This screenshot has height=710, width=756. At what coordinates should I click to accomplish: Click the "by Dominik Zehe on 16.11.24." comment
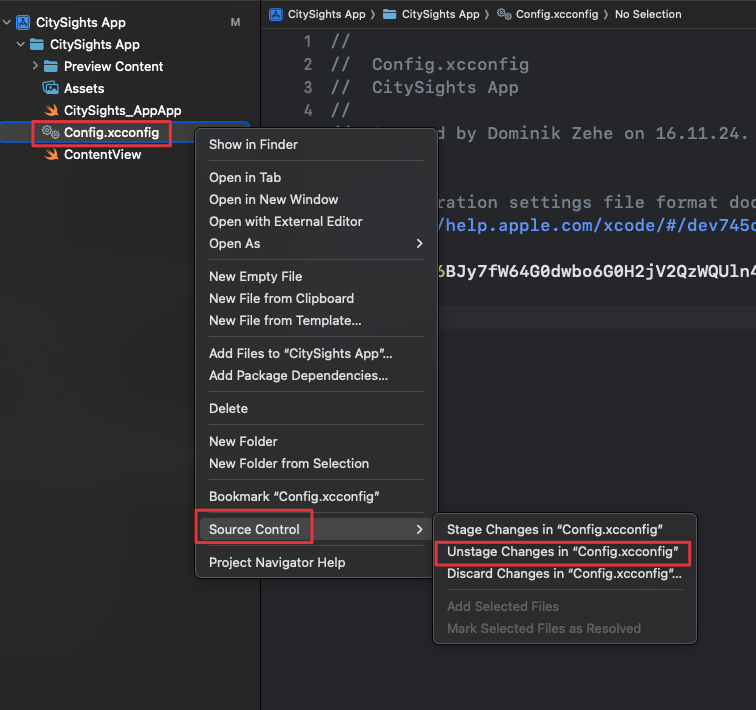click(x=602, y=134)
